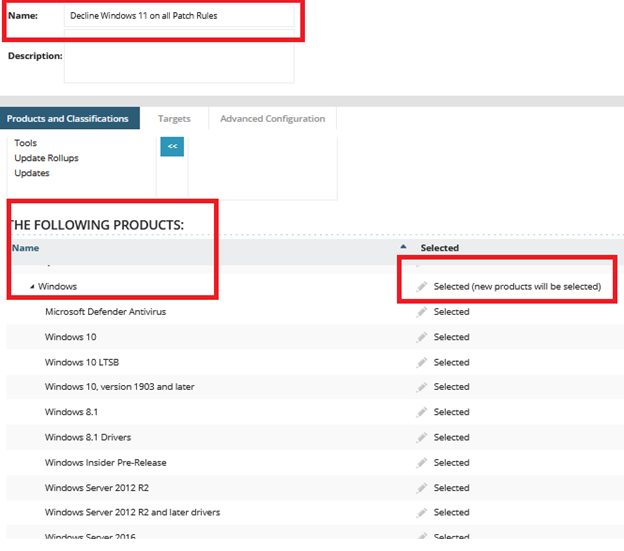
Task: Select the Microsoft Defender Antivirus row
Action: click(x=315, y=312)
